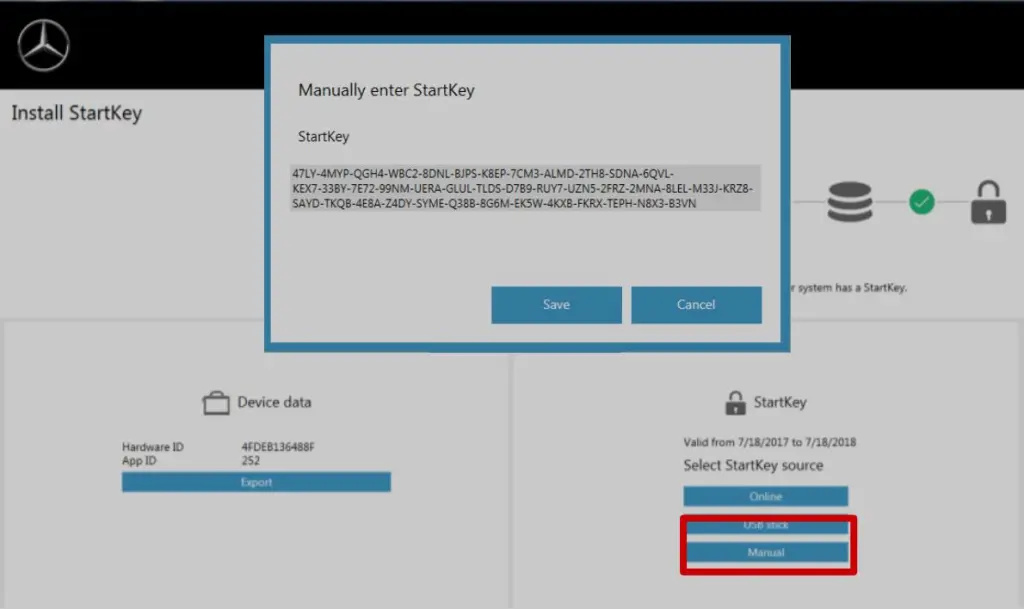Click the database stack icon
This screenshot has width=1024, height=609.
[x=850, y=202]
